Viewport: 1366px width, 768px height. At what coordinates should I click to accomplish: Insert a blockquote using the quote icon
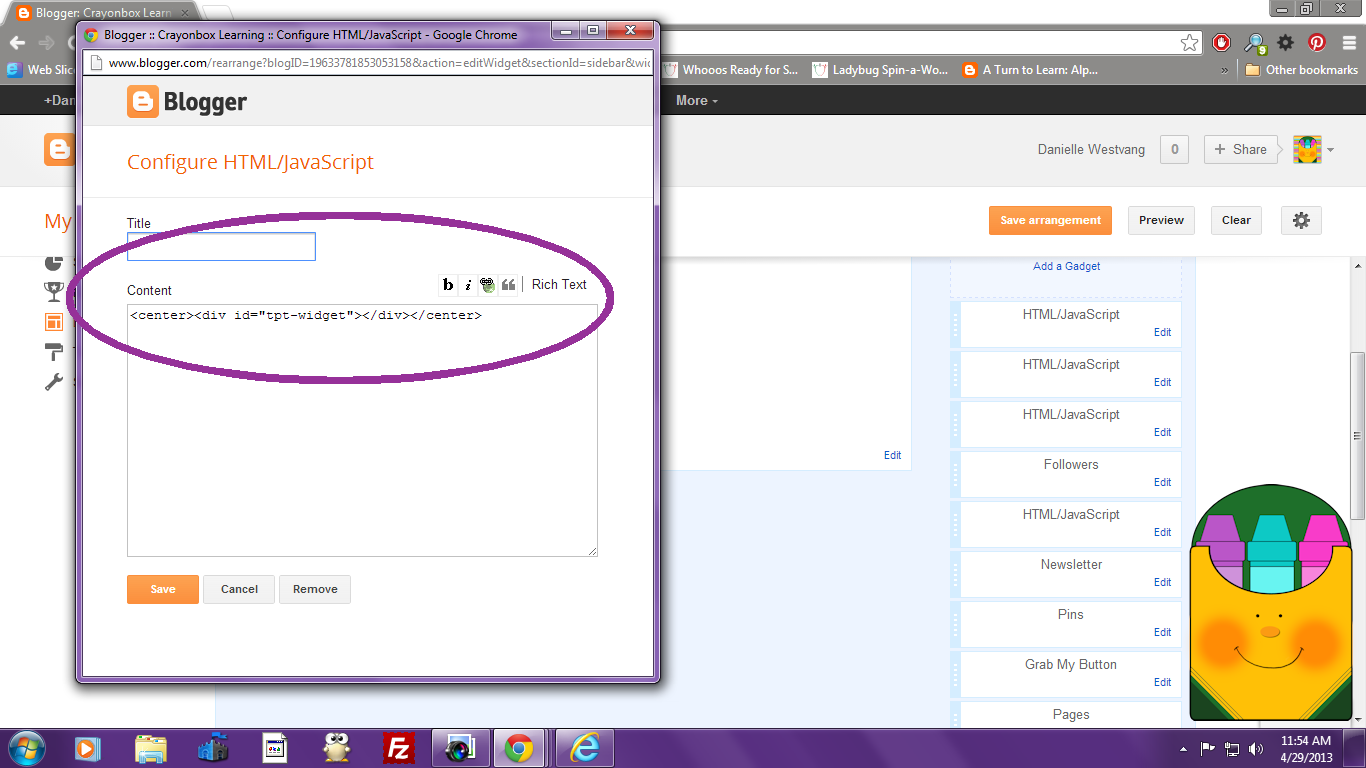[x=509, y=284]
